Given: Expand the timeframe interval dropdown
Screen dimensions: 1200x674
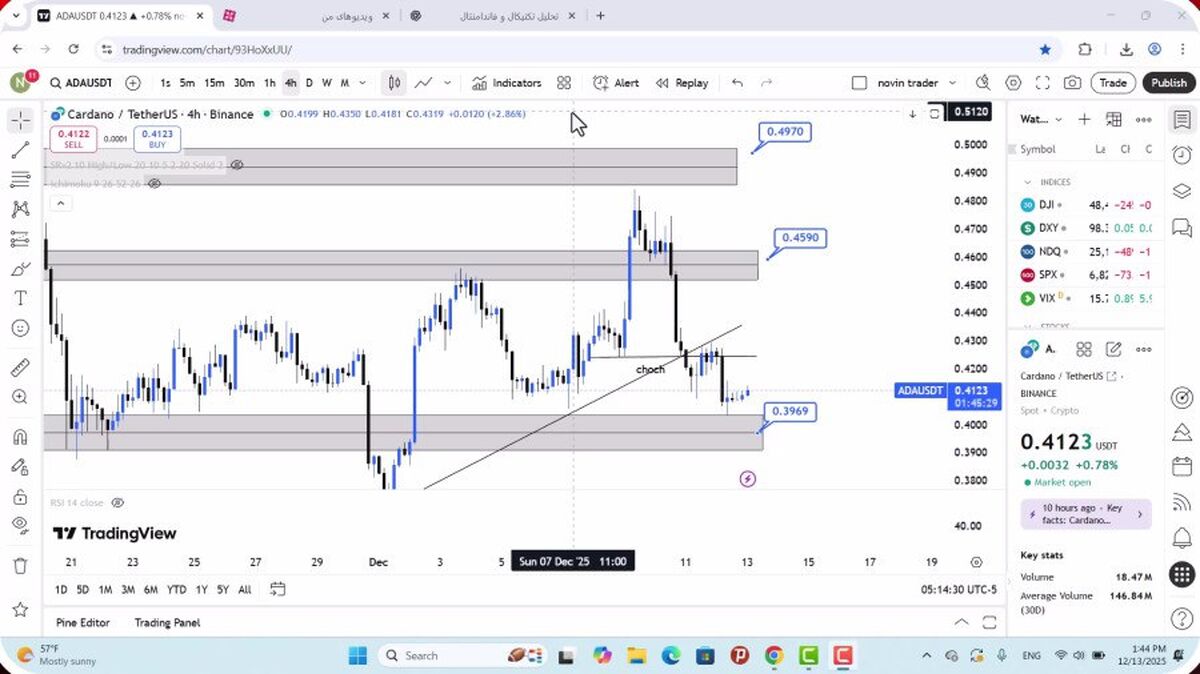Looking at the screenshot, I should click(x=362, y=83).
